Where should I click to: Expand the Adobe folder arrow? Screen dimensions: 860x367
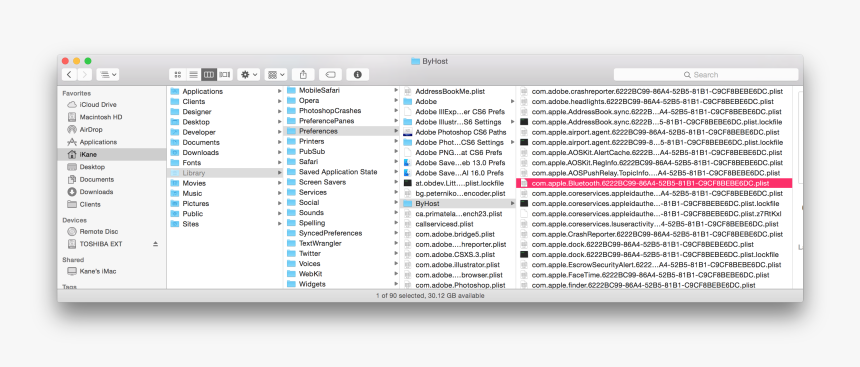click(x=513, y=101)
